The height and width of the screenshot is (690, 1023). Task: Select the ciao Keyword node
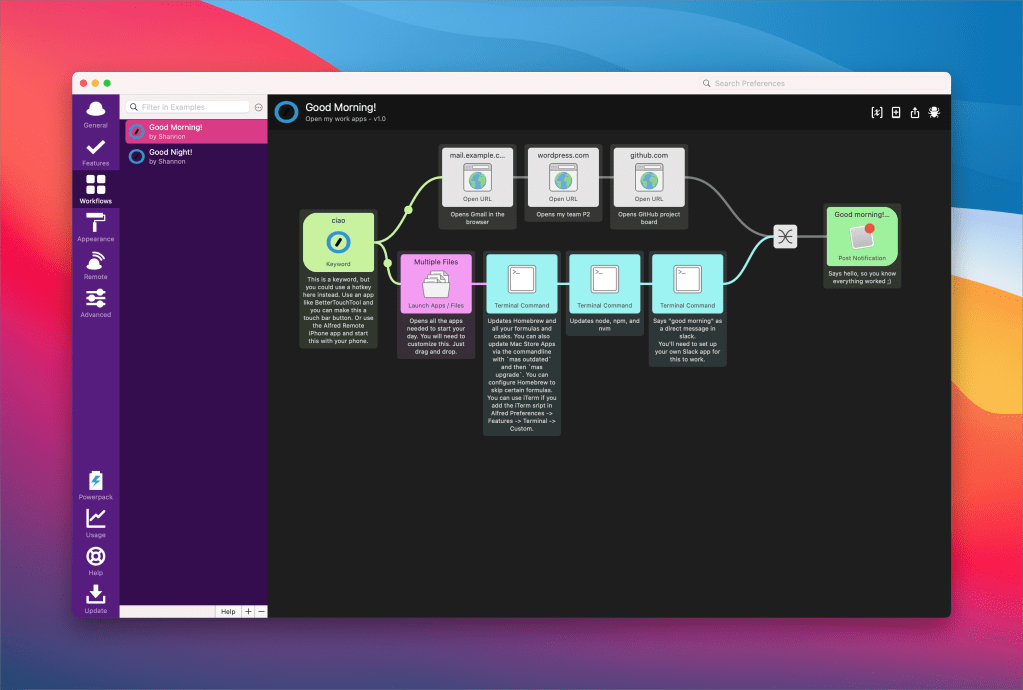pos(339,241)
